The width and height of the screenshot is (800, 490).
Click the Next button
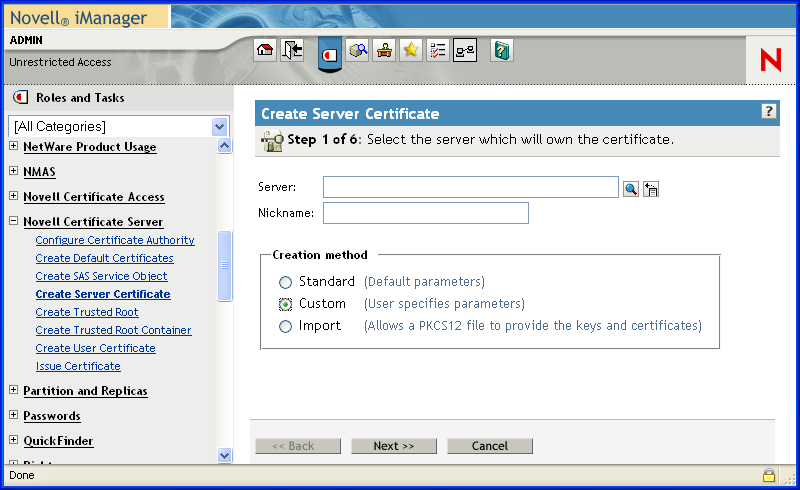pyautogui.click(x=393, y=446)
